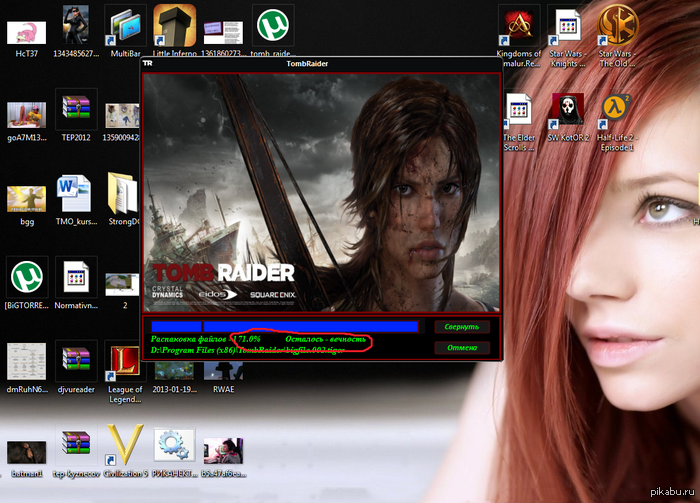This screenshot has width=700, height=503.
Task: Open the djvureader archive icon
Action: pos(76,361)
